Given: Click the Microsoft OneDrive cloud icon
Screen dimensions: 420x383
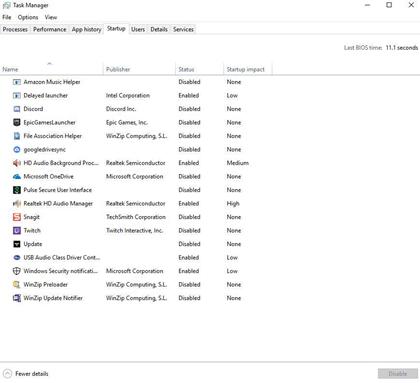Looking at the screenshot, I should pyautogui.click(x=17, y=177).
